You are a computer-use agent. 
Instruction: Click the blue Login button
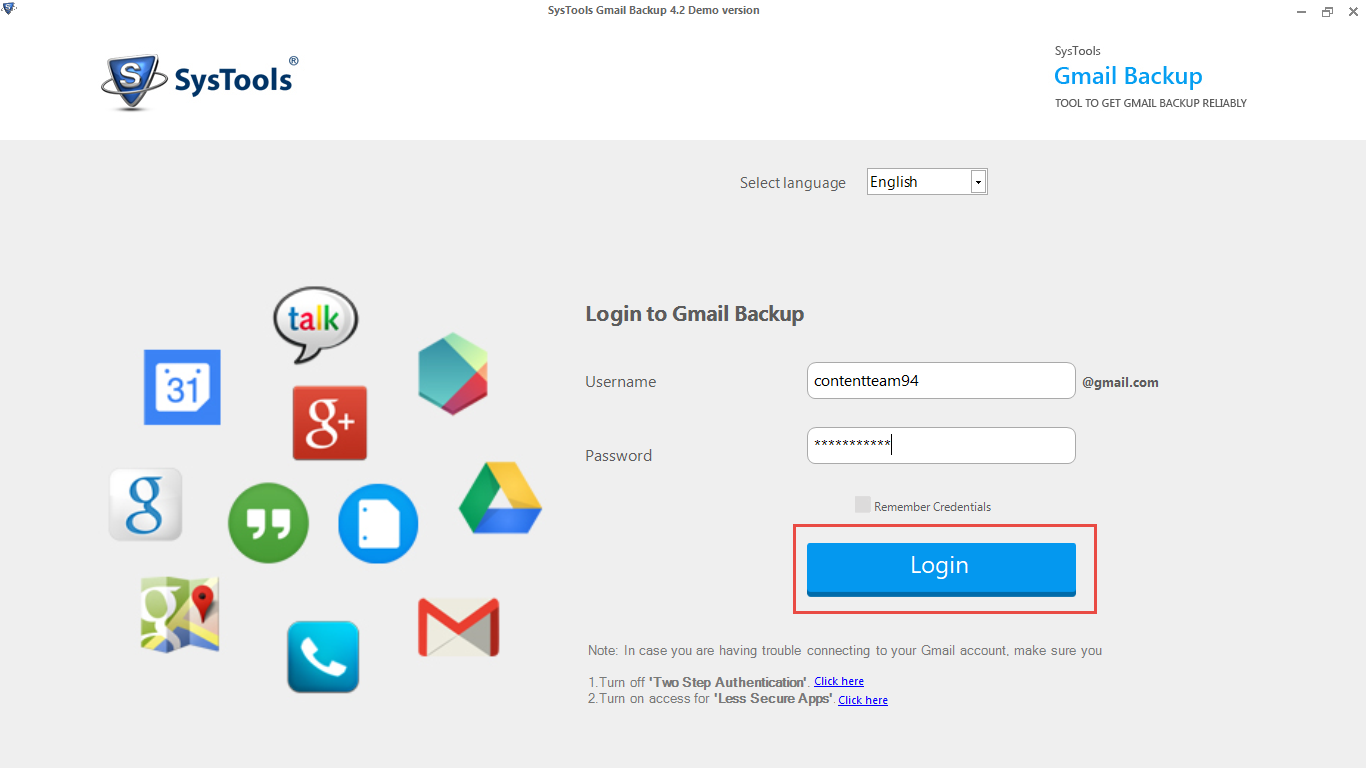(941, 568)
